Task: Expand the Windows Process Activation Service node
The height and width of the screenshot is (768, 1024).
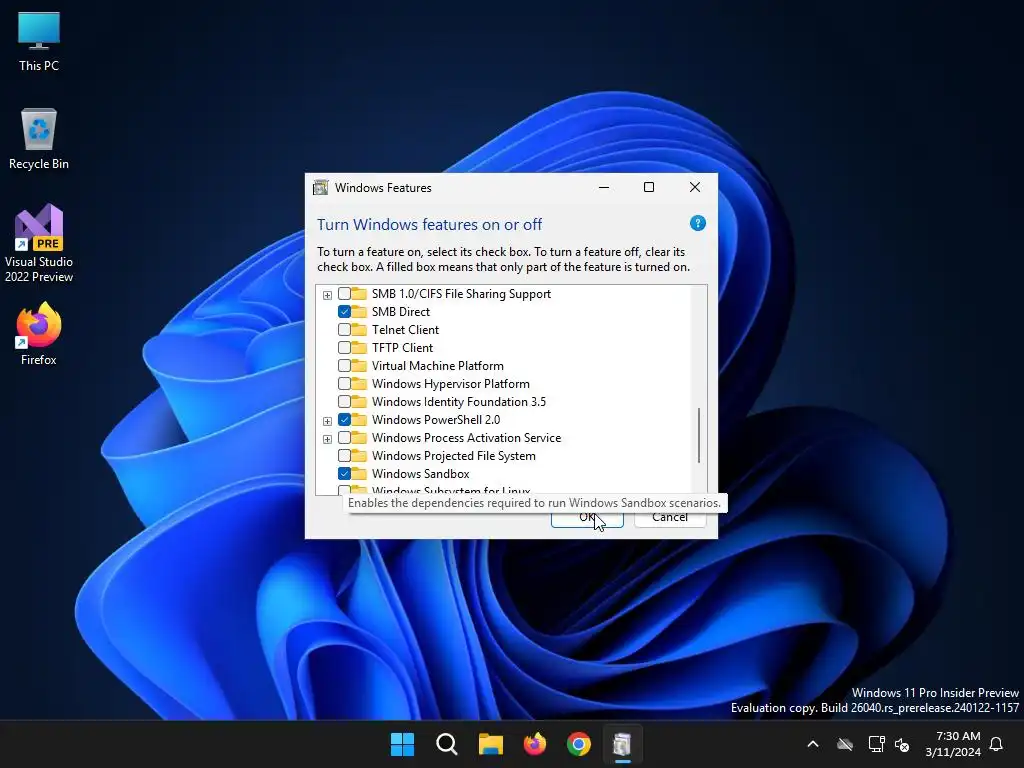Action: point(327,439)
